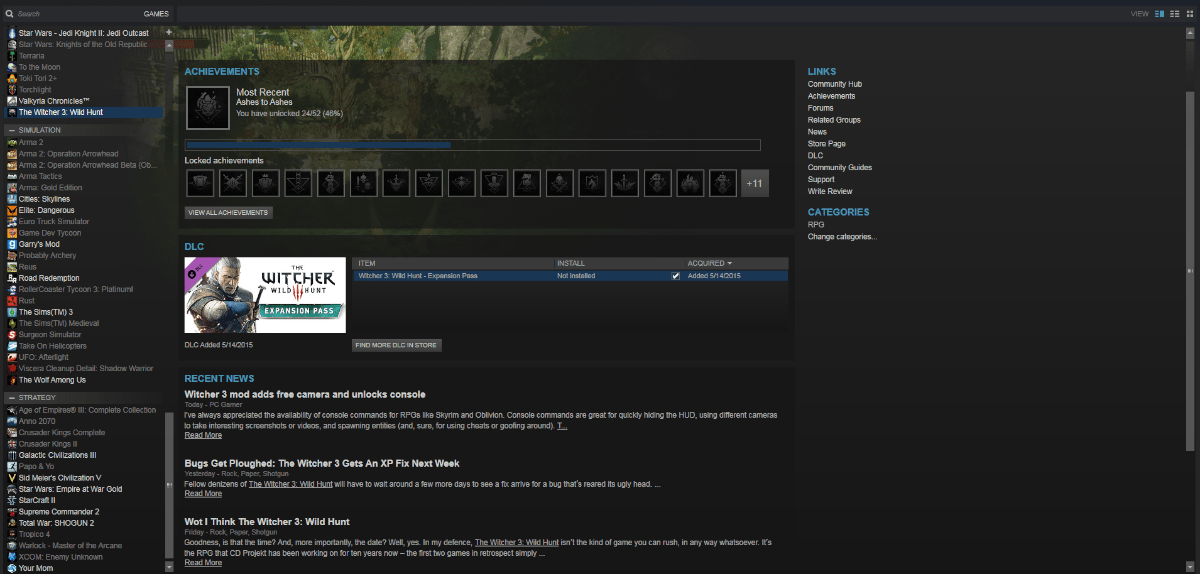This screenshot has width=1200, height=574.
Task: Click the search magnifier icon
Action: [x=10, y=13]
